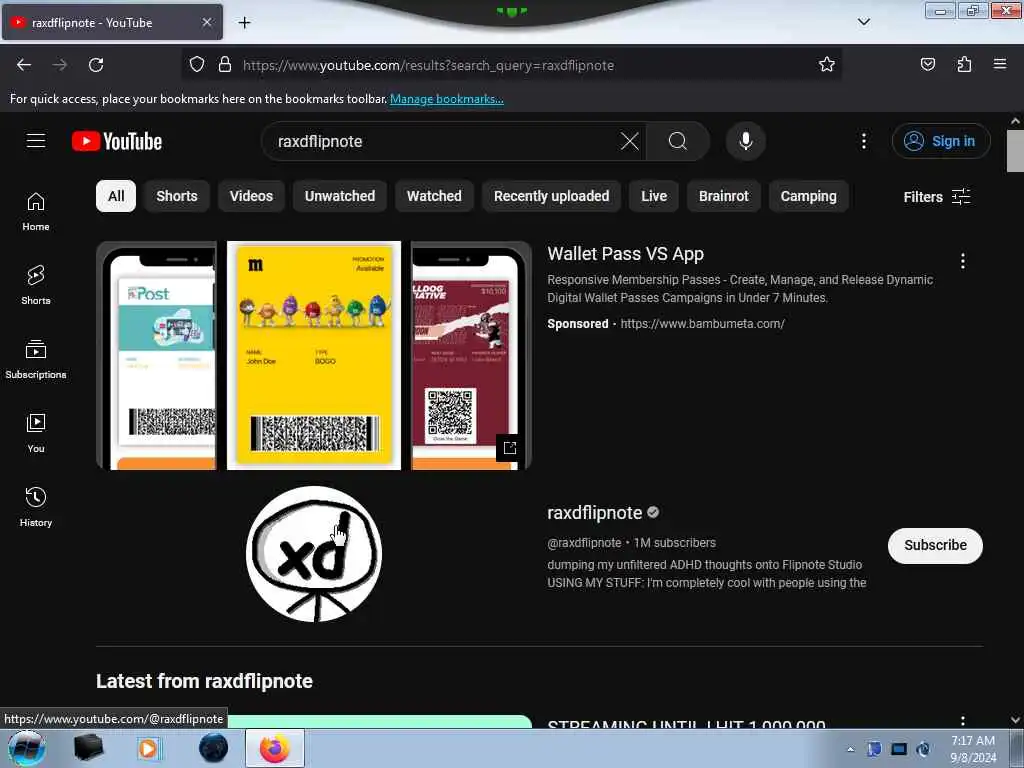The image size is (1024, 768).
Task: Subscribe to raxdflipnote channel
Action: [x=935, y=545]
